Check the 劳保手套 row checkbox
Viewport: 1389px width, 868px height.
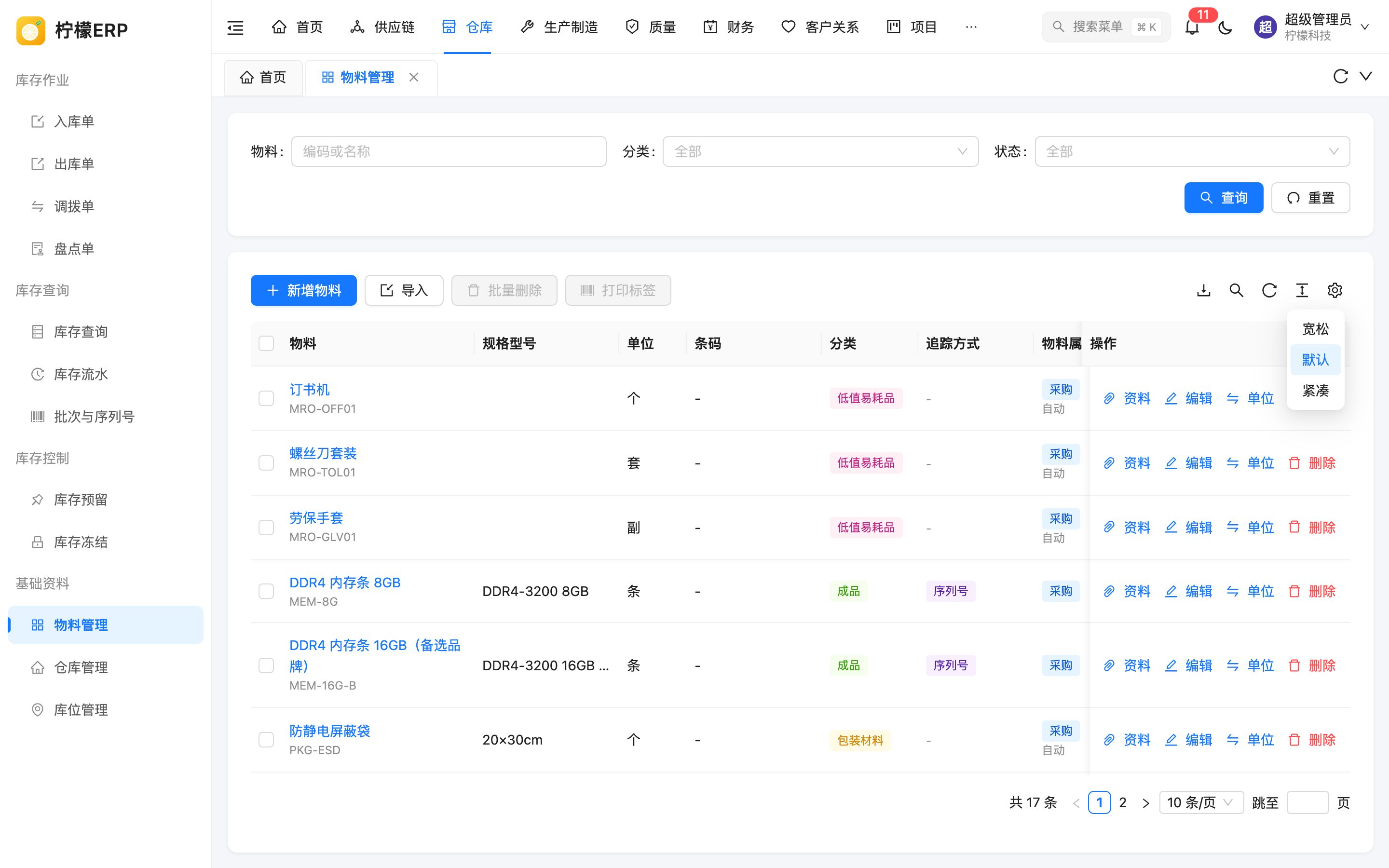coord(266,528)
